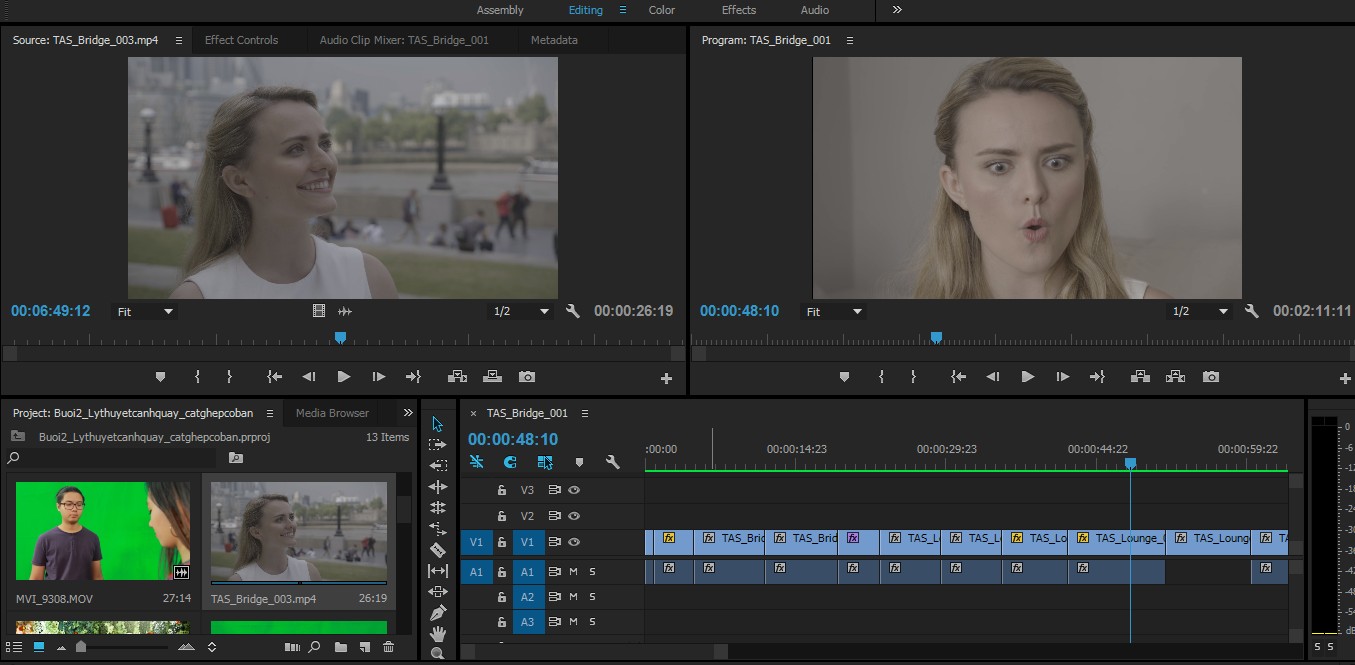The width and height of the screenshot is (1355, 665).
Task: Expand workspaces overflow chevron
Action: [897, 10]
